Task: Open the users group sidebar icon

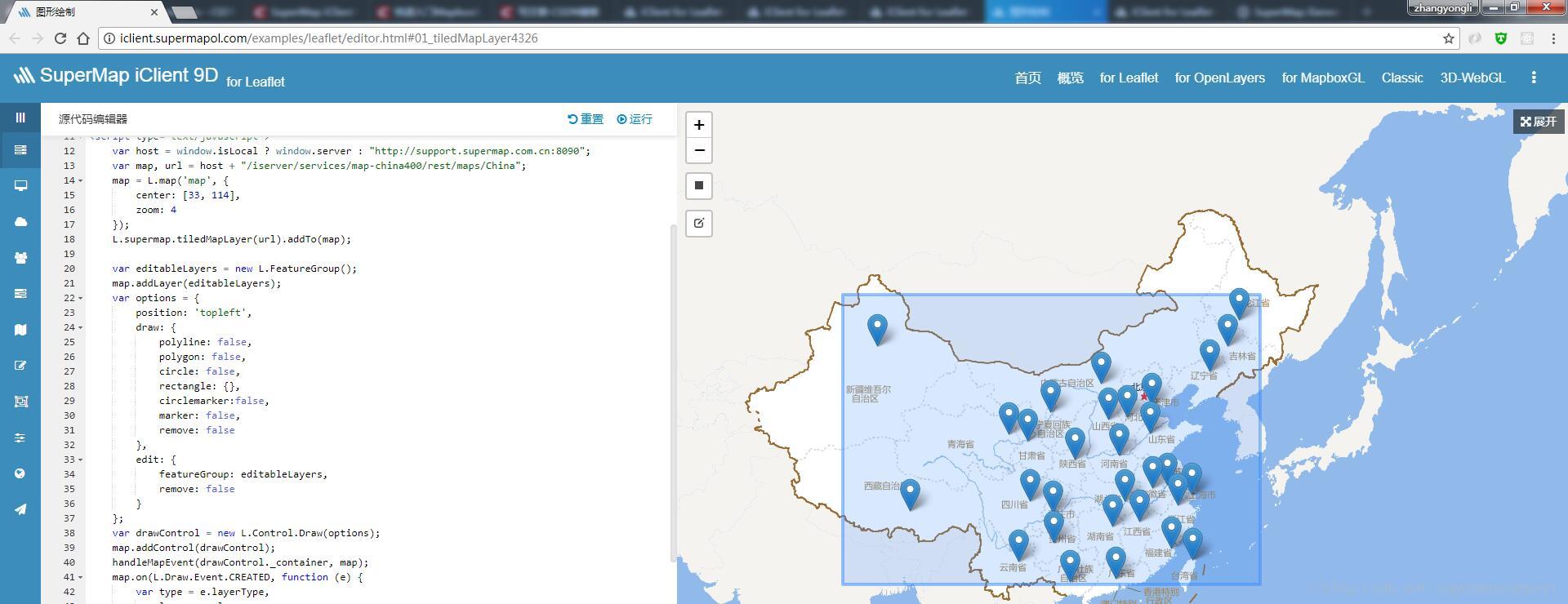Action: click(20, 258)
